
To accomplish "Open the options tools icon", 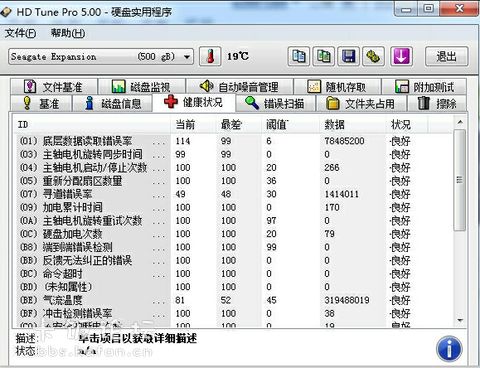I will 373,56.
